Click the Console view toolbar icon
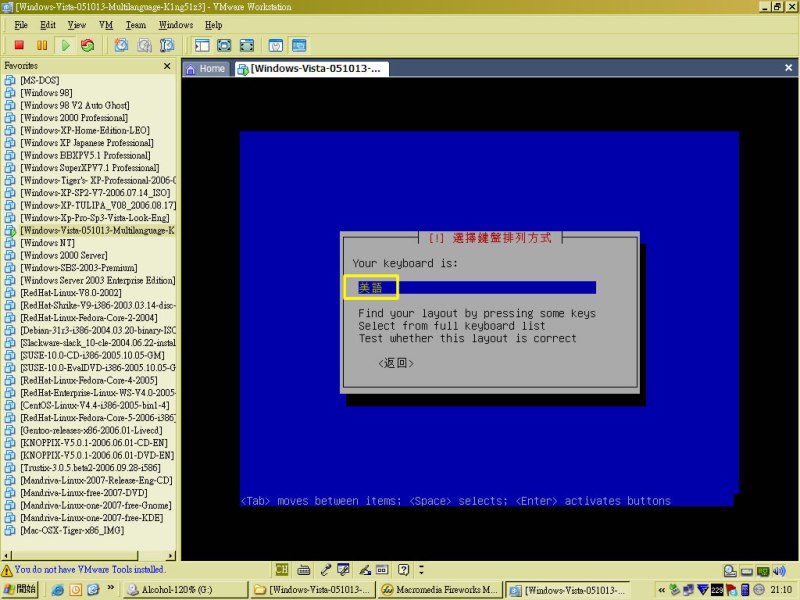The image size is (800, 600). [299, 45]
